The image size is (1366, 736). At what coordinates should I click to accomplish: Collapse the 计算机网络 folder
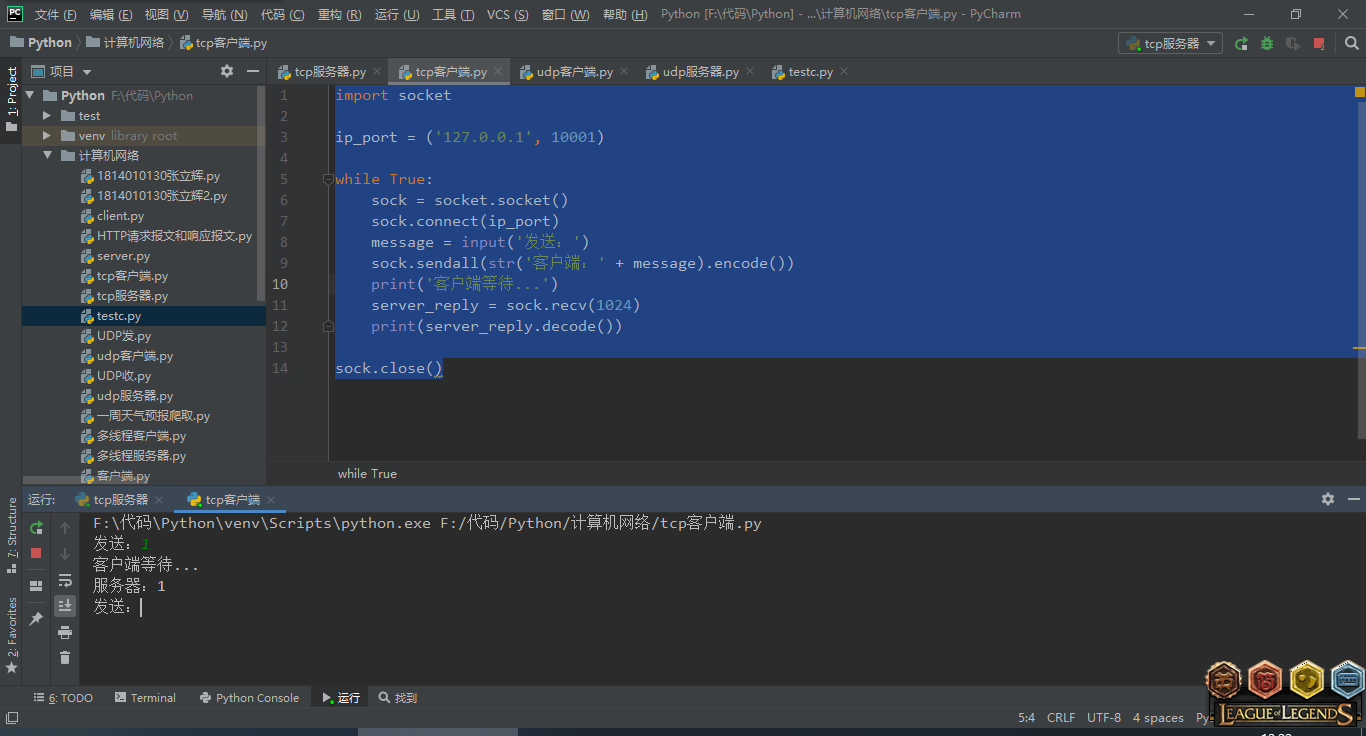coord(47,155)
